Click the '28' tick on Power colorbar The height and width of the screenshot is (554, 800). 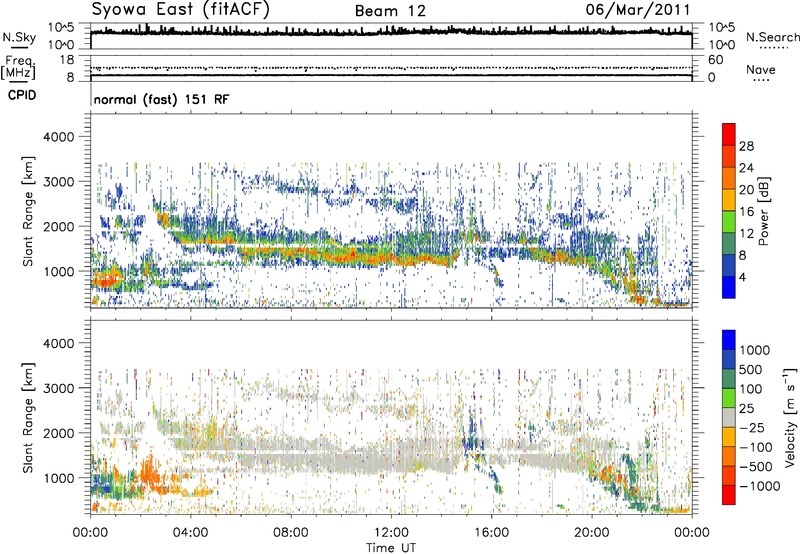point(746,146)
